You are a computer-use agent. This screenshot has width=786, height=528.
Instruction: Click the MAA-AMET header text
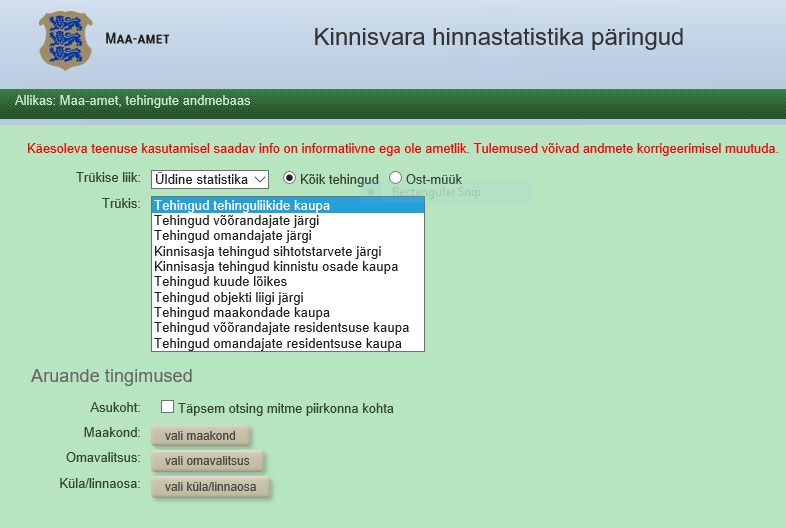coord(137,39)
